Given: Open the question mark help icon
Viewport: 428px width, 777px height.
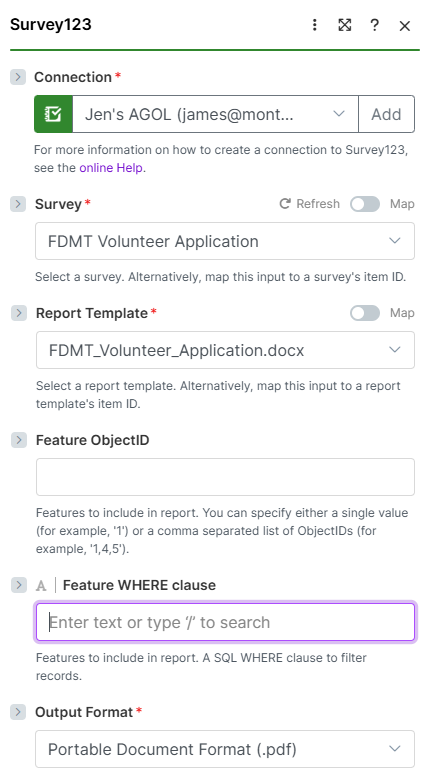Looking at the screenshot, I should (x=374, y=25).
